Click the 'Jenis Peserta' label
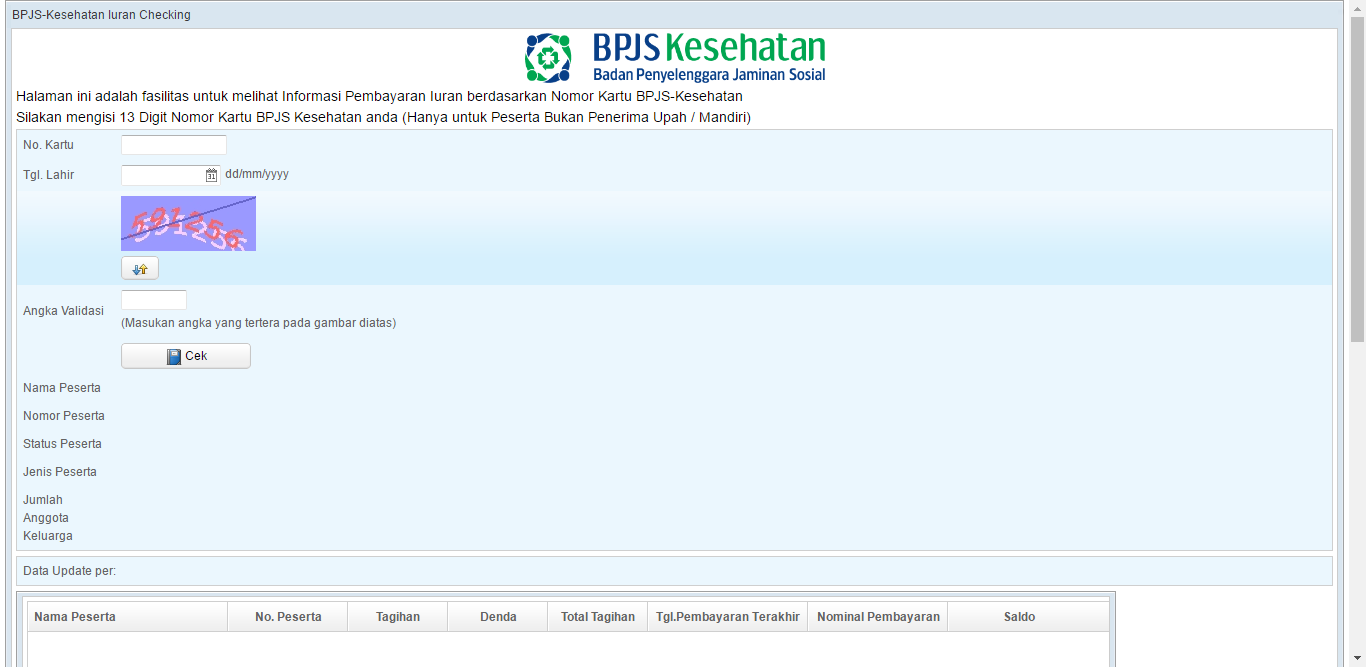This screenshot has height=667, width=1366. click(x=60, y=472)
